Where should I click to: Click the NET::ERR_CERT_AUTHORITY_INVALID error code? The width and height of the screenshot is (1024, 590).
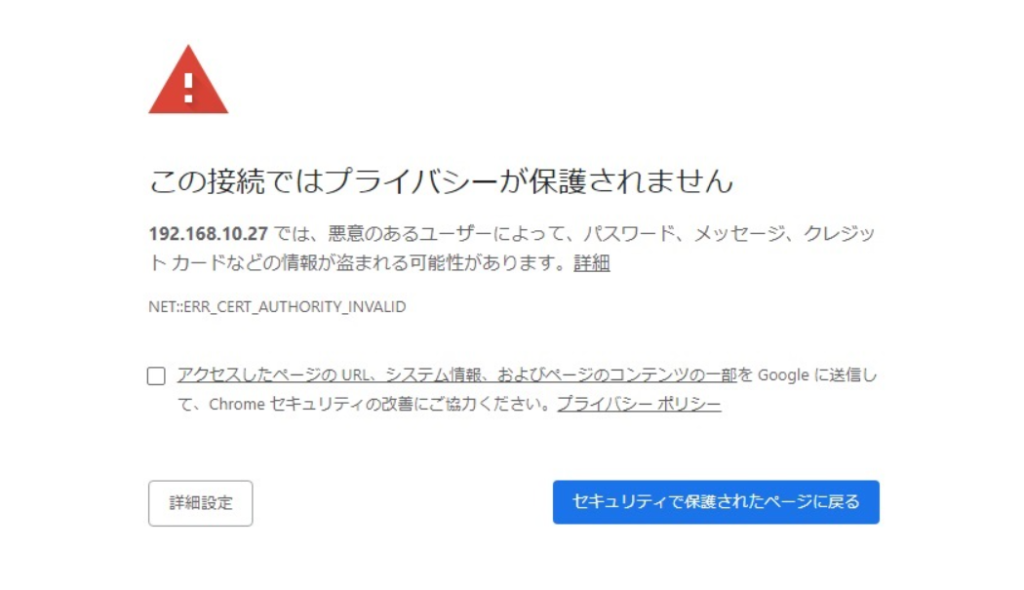click(277, 306)
